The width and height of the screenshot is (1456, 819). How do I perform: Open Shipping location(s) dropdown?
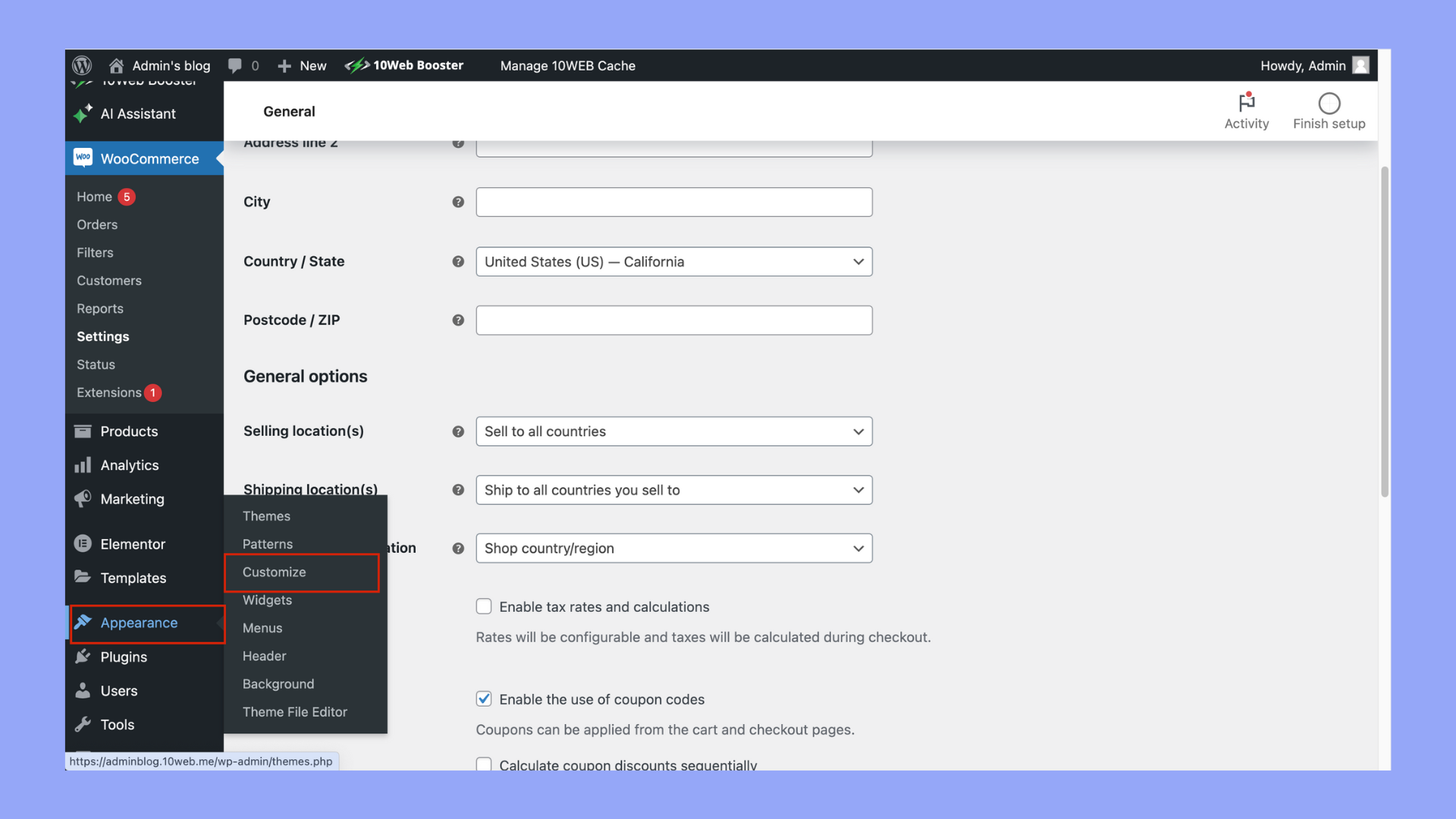tap(673, 490)
